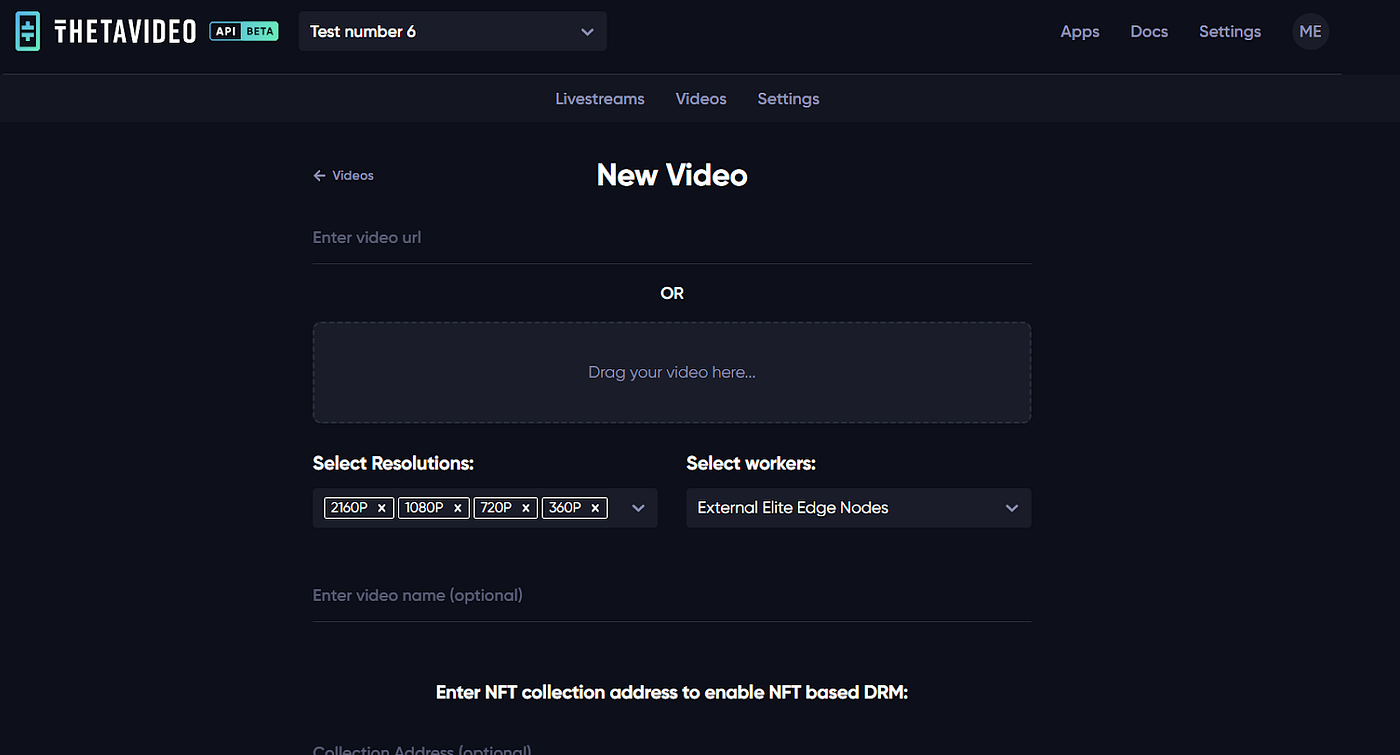Image resolution: width=1400 pixels, height=755 pixels.
Task: Open the ME profile avatar
Action: coord(1310,32)
